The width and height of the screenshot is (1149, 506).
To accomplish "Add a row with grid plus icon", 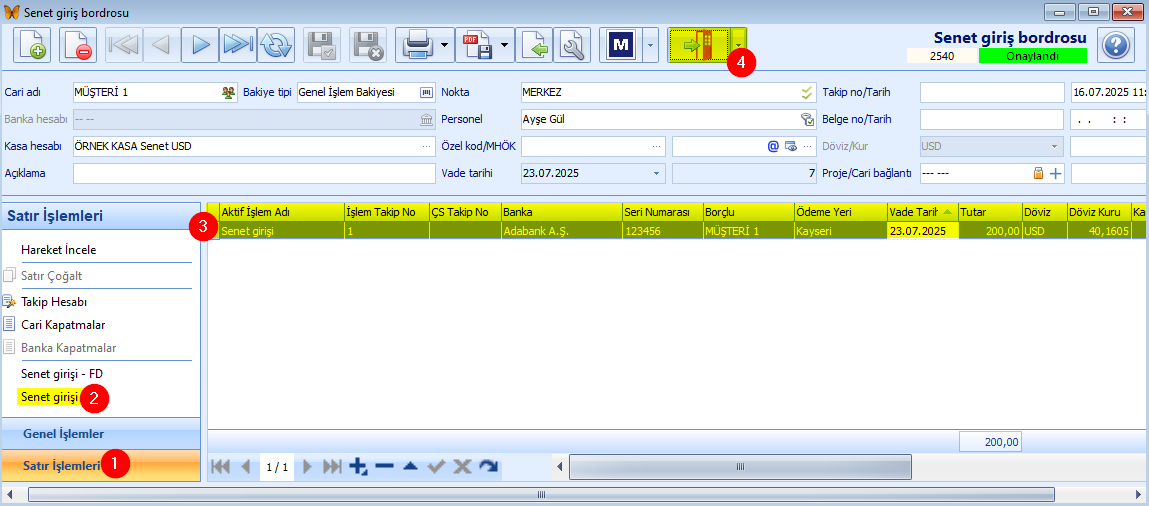I will tap(358, 466).
